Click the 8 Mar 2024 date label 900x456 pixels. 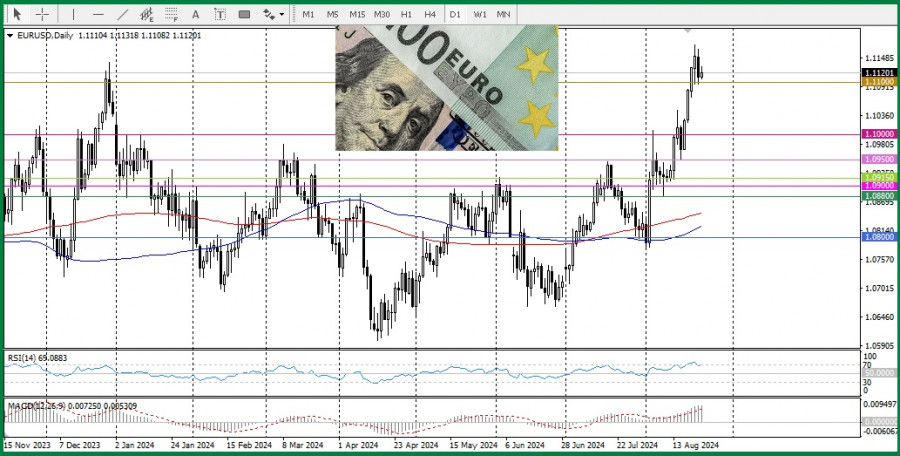pos(302,445)
